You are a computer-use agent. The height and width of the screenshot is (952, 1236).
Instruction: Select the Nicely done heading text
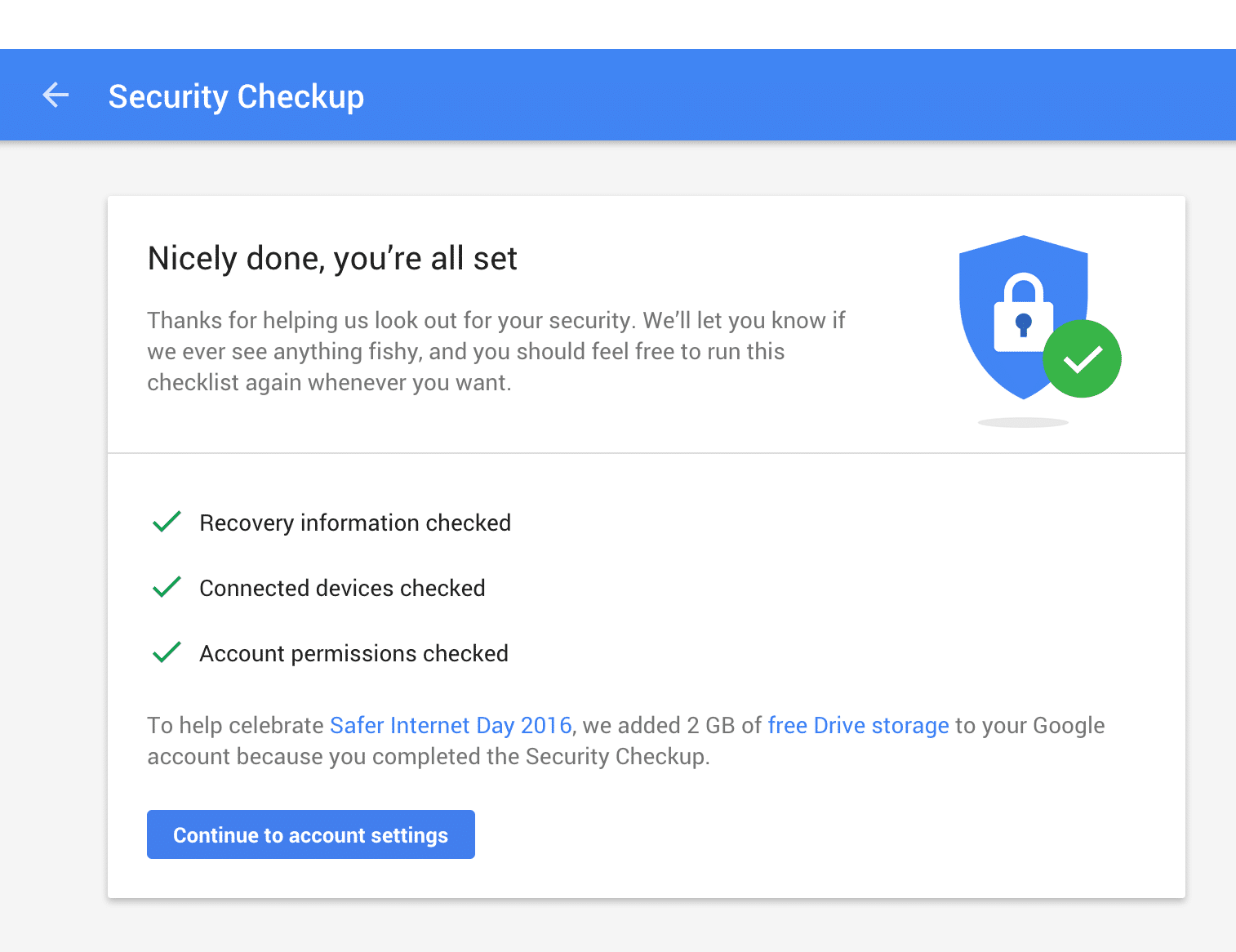point(331,258)
